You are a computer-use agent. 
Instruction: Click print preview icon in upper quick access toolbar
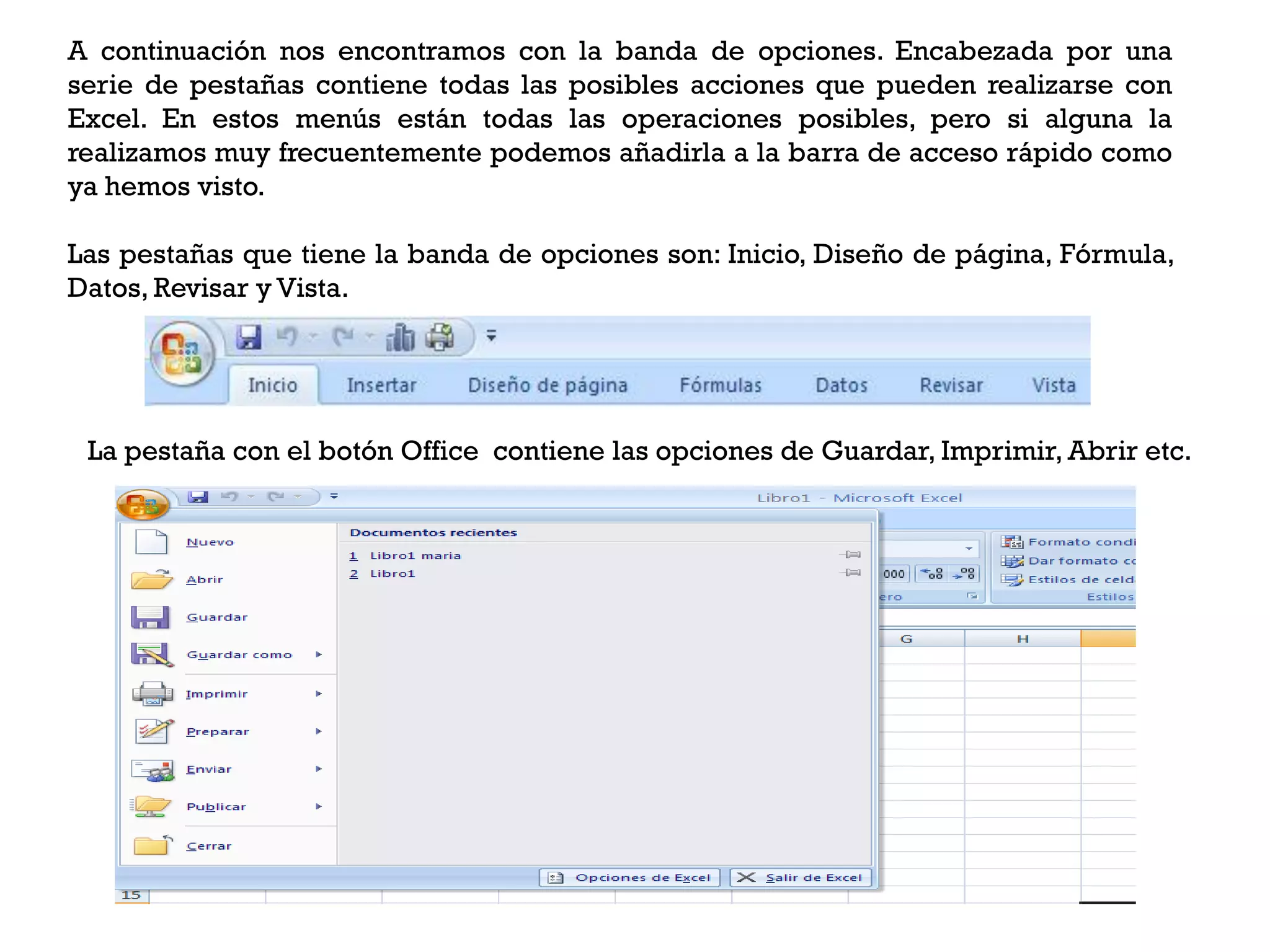pyautogui.click(x=440, y=337)
